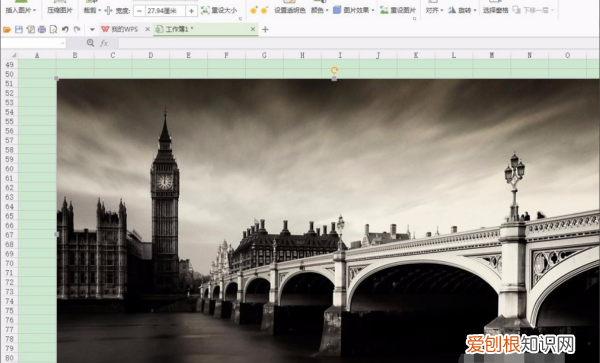Image resolution: width=600 pixels, height=363 pixels.
Task: Select row 49 header
Action: coord(9,65)
